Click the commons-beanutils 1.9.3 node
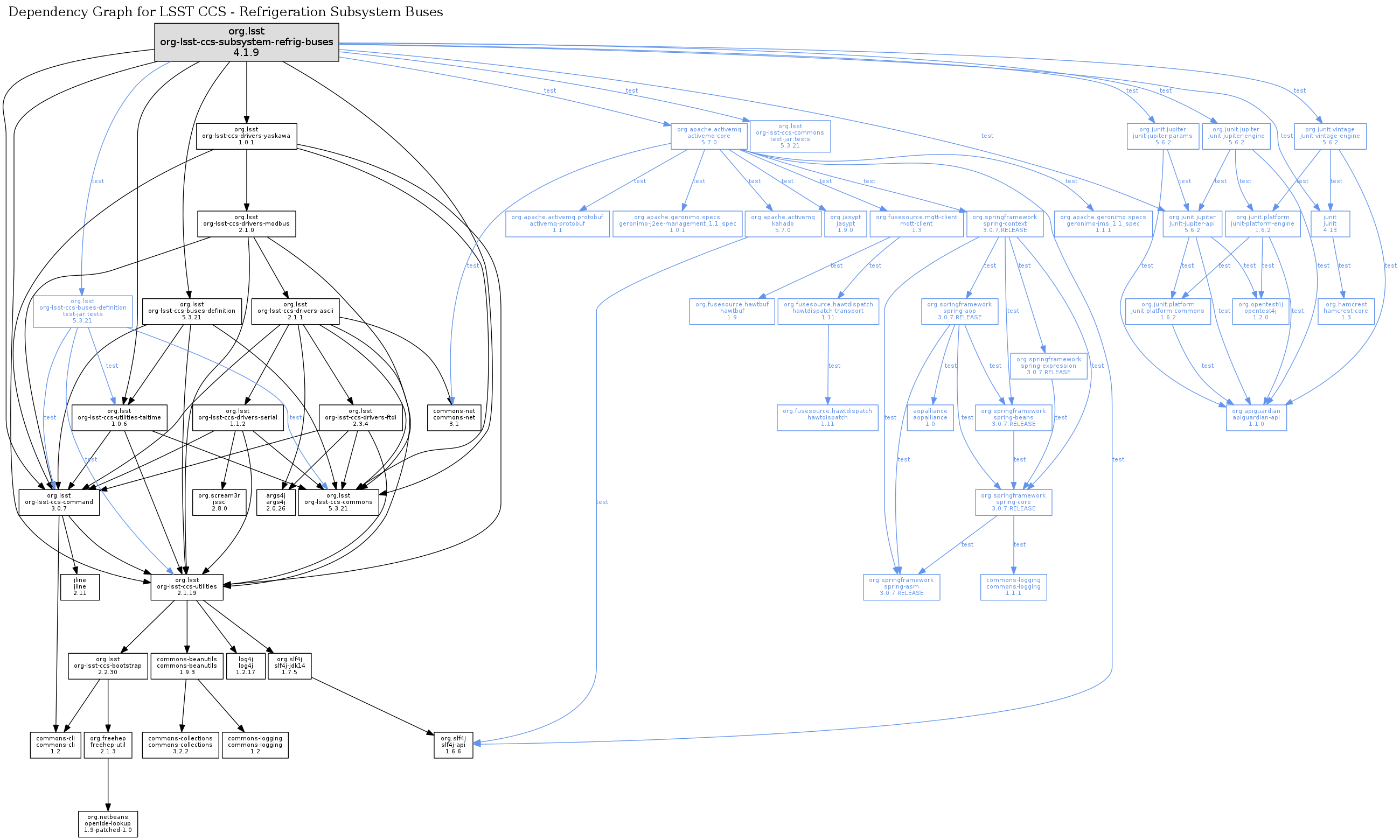 point(187,665)
